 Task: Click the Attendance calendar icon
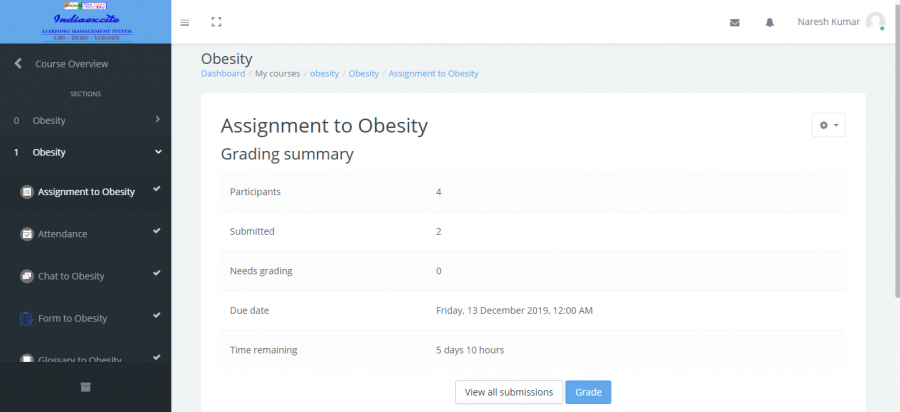click(27, 234)
